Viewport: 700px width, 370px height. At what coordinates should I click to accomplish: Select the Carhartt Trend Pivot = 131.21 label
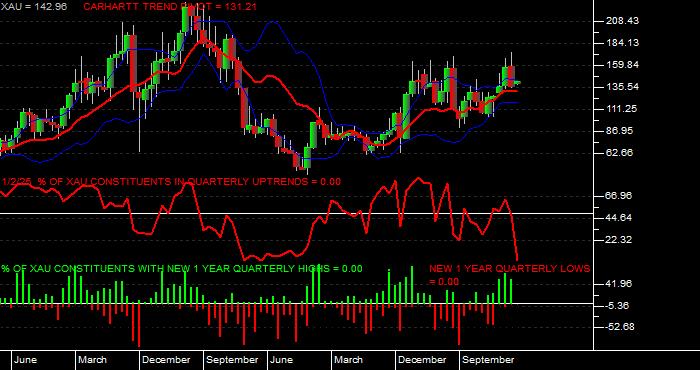click(x=170, y=7)
